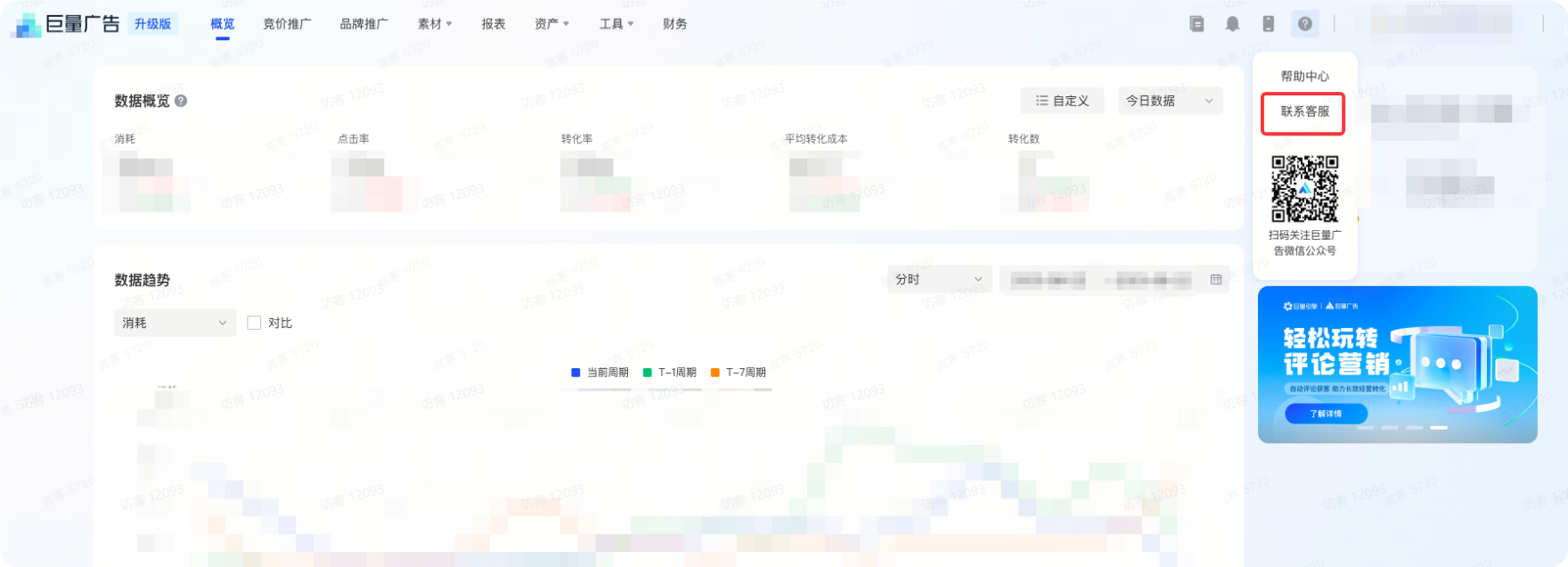
Task: Click the 巨量广告 QR code image
Action: tap(1305, 189)
